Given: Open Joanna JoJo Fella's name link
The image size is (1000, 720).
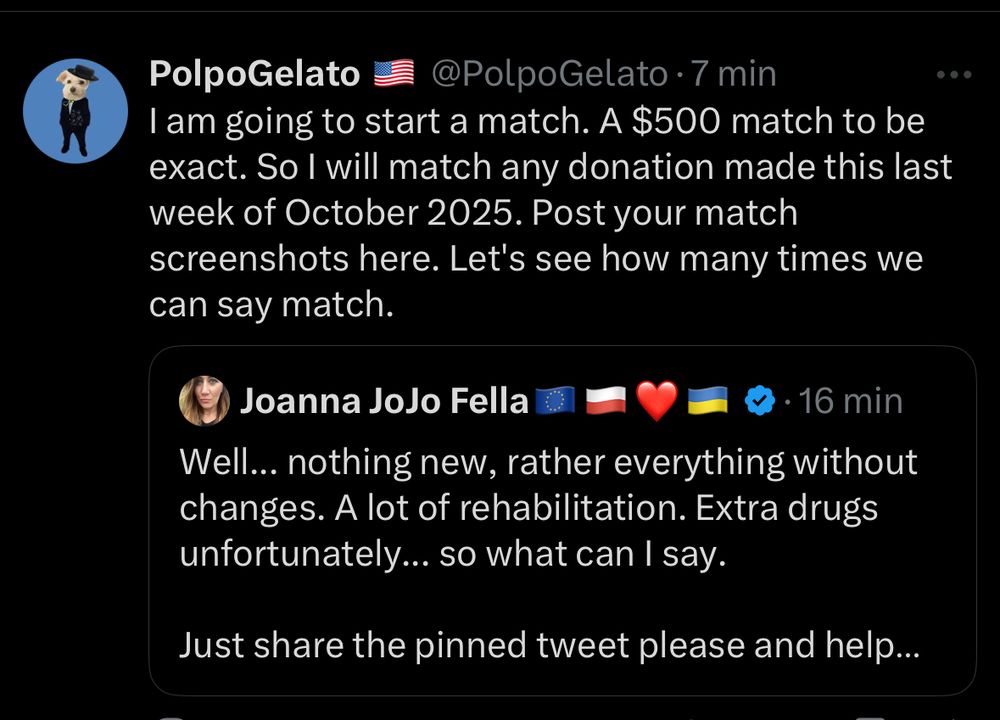Looking at the screenshot, I should click(384, 401).
